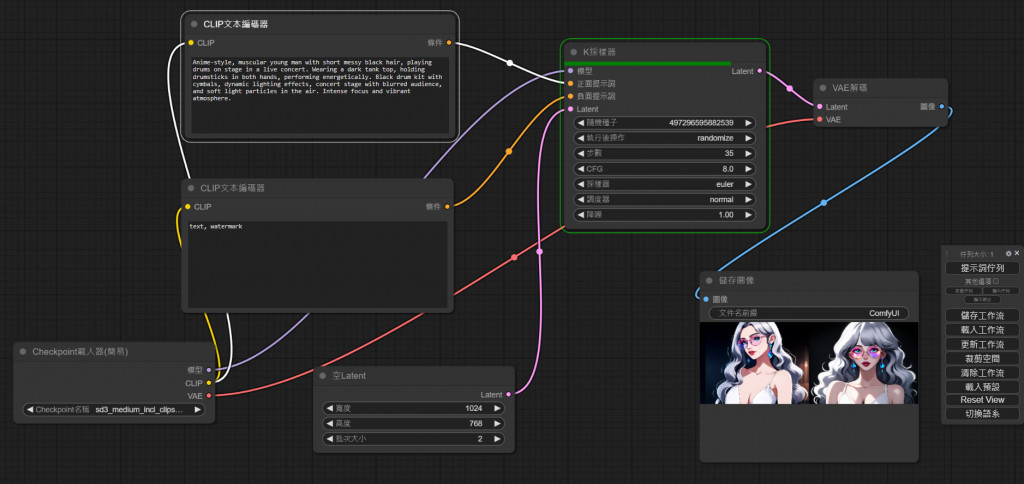Click the 隨機種子 value field
Image resolution: width=1024 pixels, height=484 pixels.
[664, 123]
